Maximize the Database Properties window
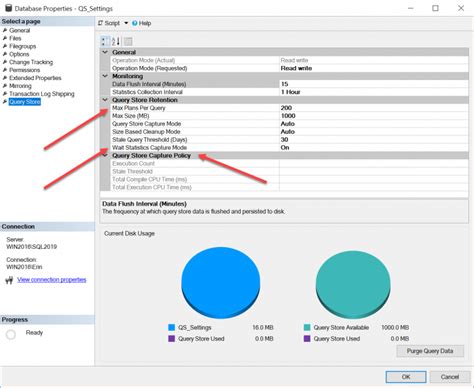474x388 pixels. pyautogui.click(x=435, y=8)
